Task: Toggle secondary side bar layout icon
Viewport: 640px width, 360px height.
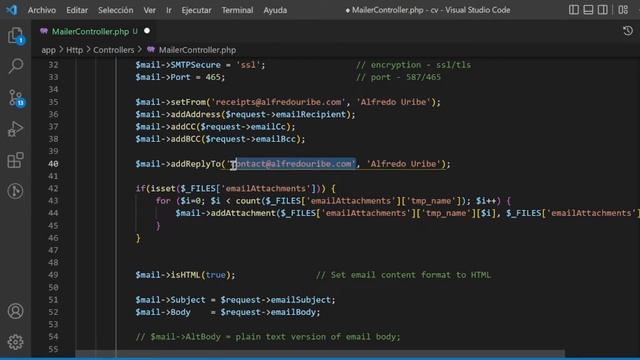Action: click(x=602, y=10)
